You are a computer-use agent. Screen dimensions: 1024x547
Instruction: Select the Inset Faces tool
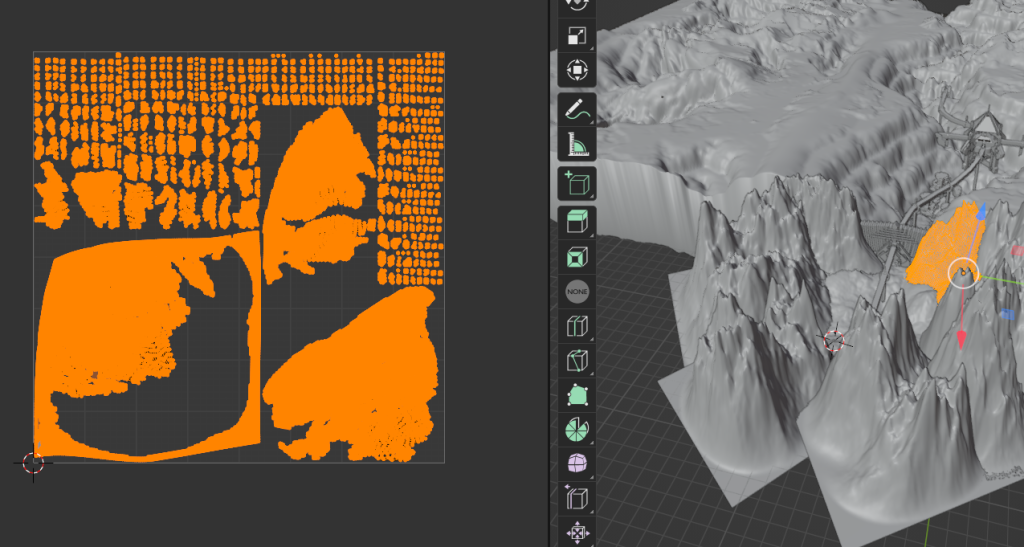pyautogui.click(x=577, y=257)
